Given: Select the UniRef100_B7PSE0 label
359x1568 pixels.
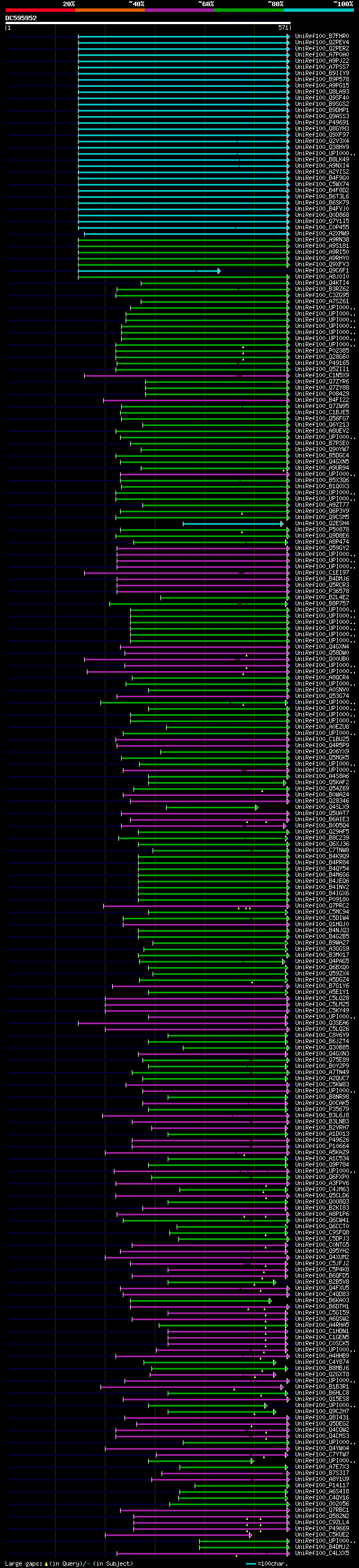Looking at the screenshot, I should point(323,443).
